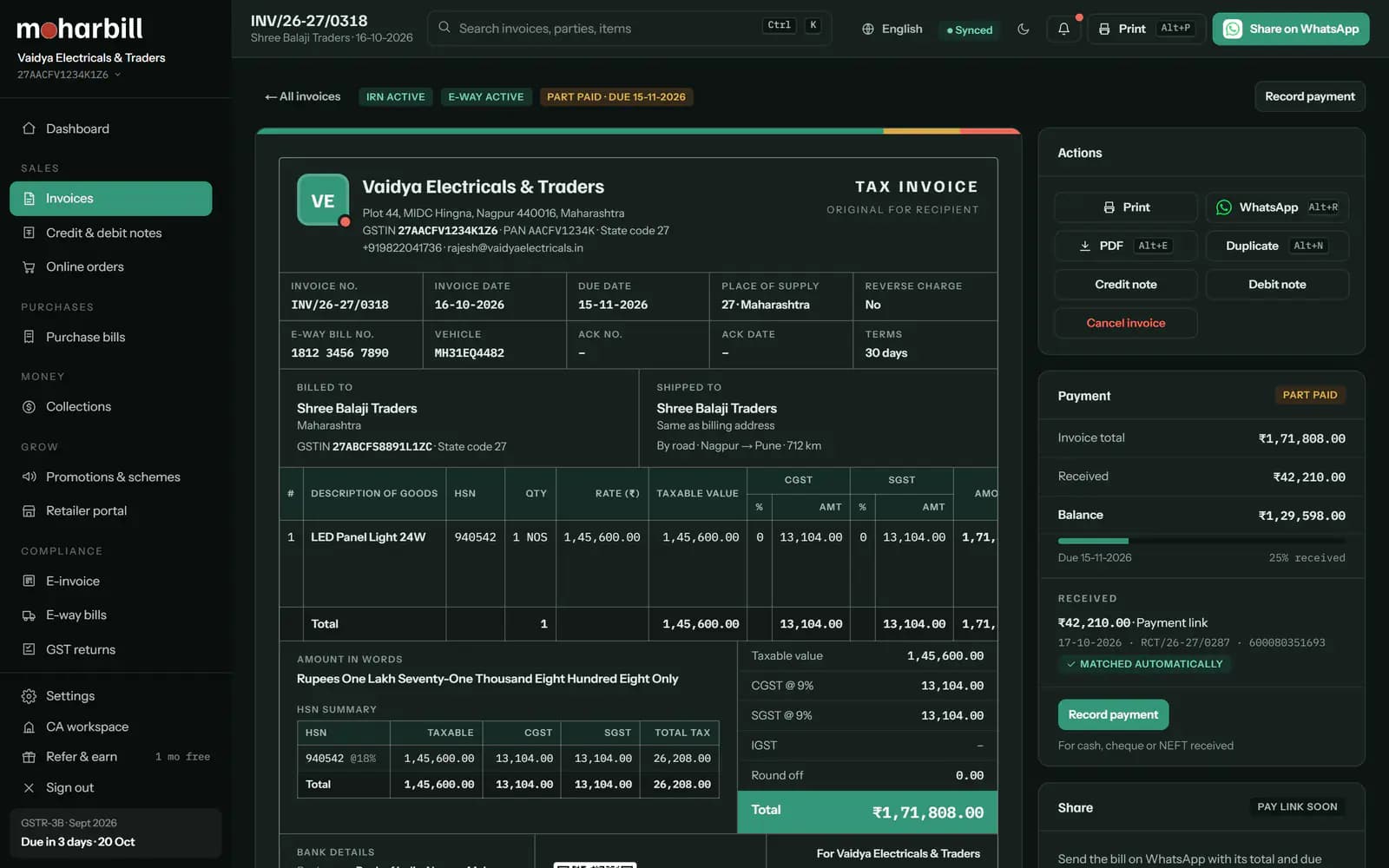Download PDF via Actions panel

point(1125,246)
